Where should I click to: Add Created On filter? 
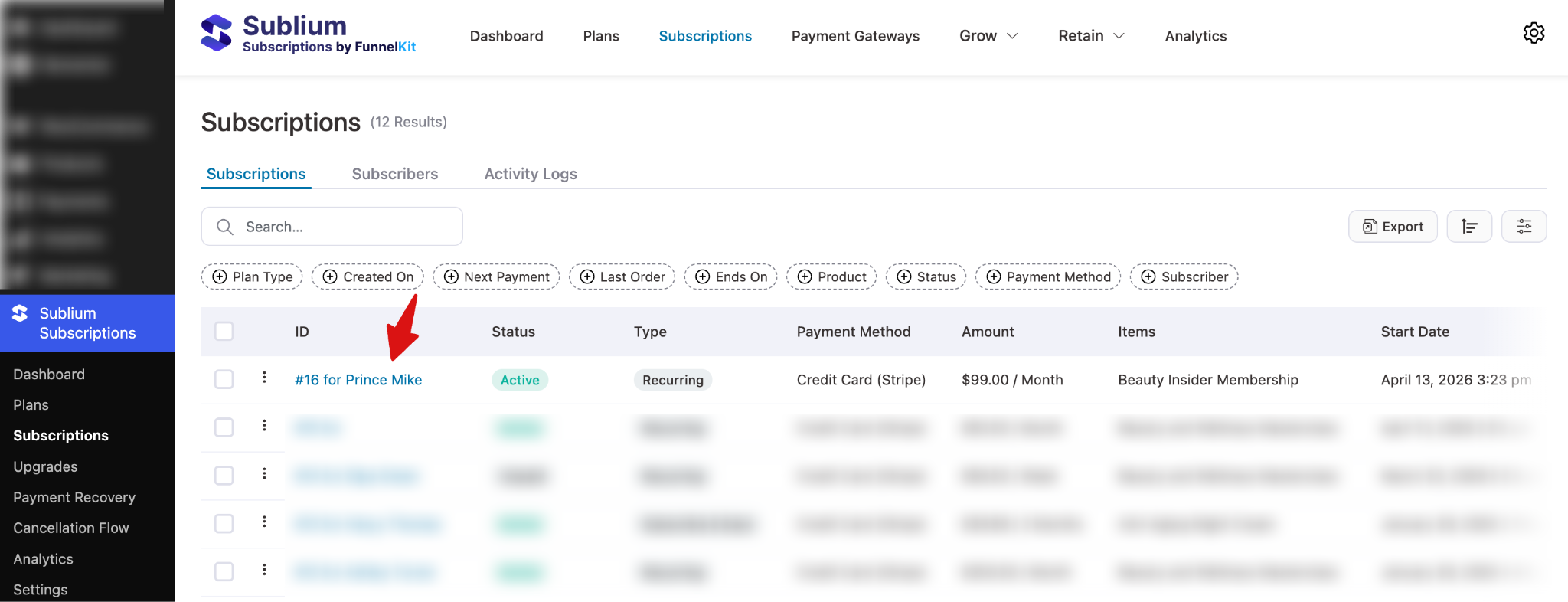click(x=367, y=276)
